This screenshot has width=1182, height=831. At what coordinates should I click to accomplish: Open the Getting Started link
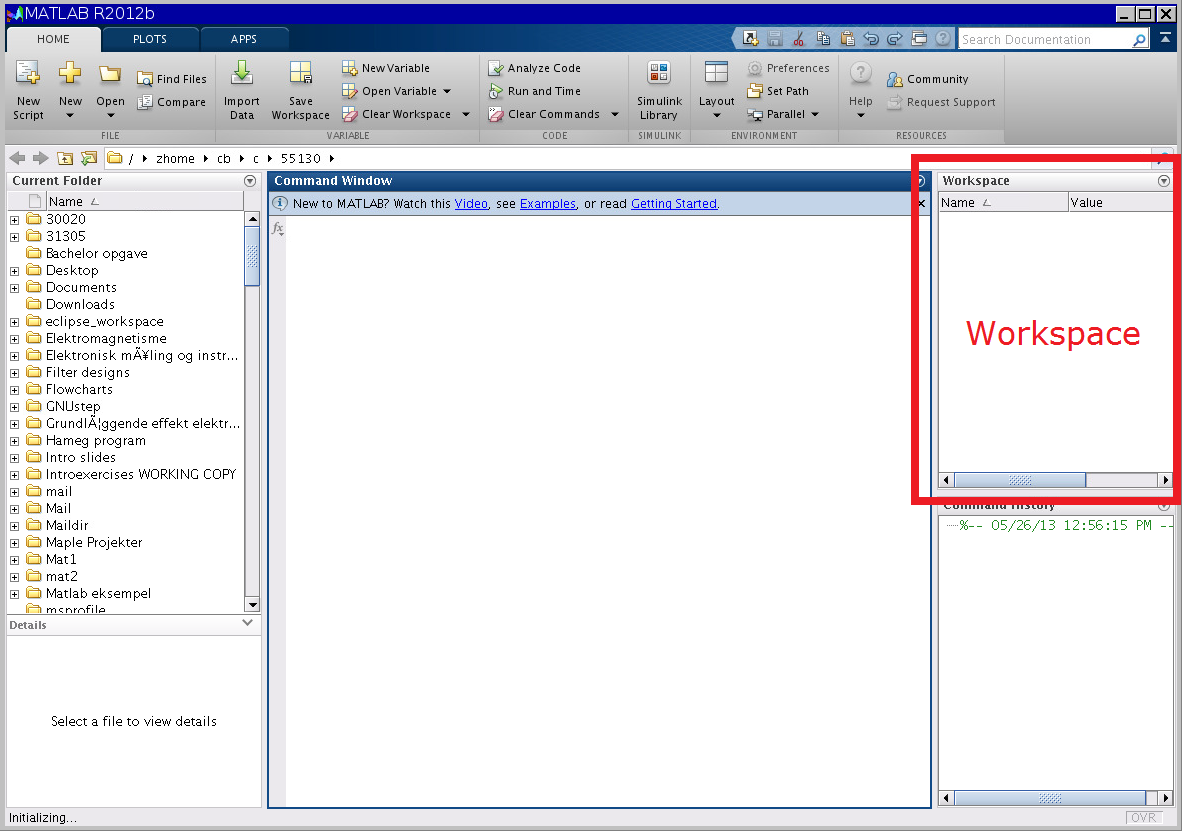pyautogui.click(x=674, y=204)
